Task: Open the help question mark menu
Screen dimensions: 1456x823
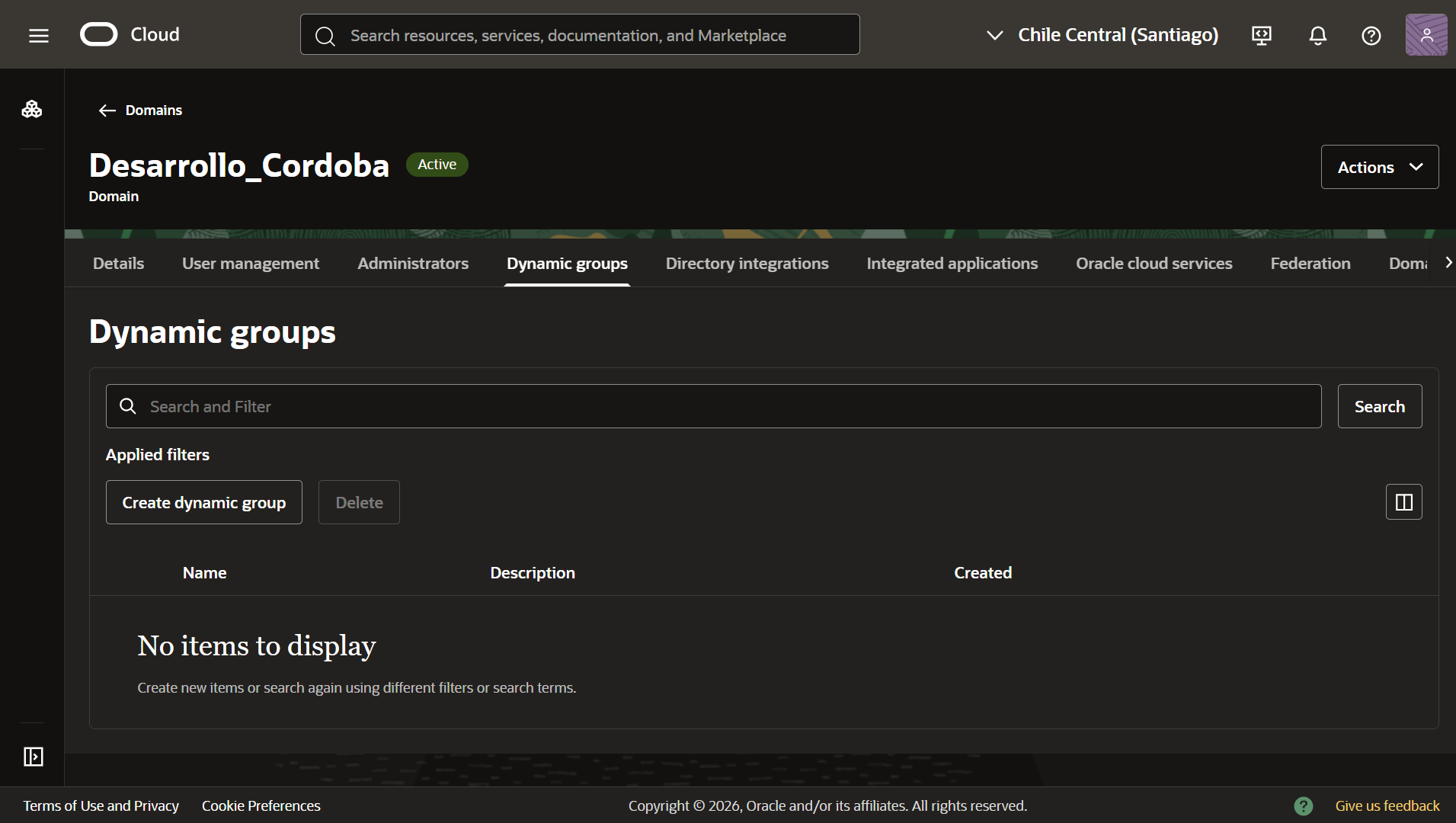Action: pos(1371,35)
